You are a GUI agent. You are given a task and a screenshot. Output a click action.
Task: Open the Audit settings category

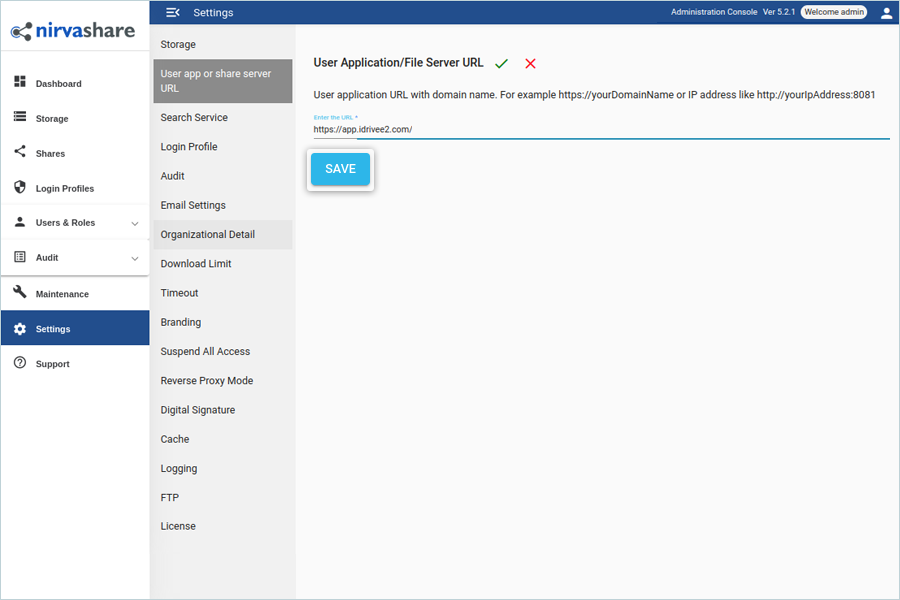[x=223, y=176]
